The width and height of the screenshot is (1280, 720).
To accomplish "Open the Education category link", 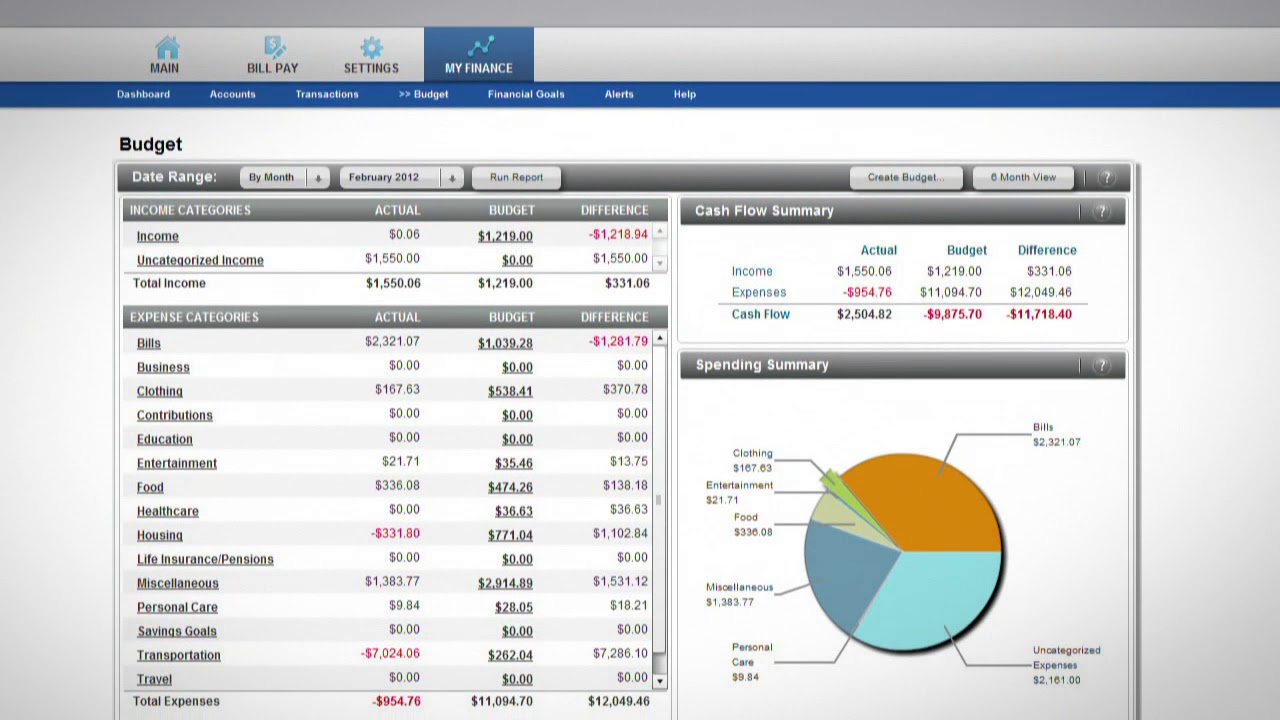I will pos(165,439).
